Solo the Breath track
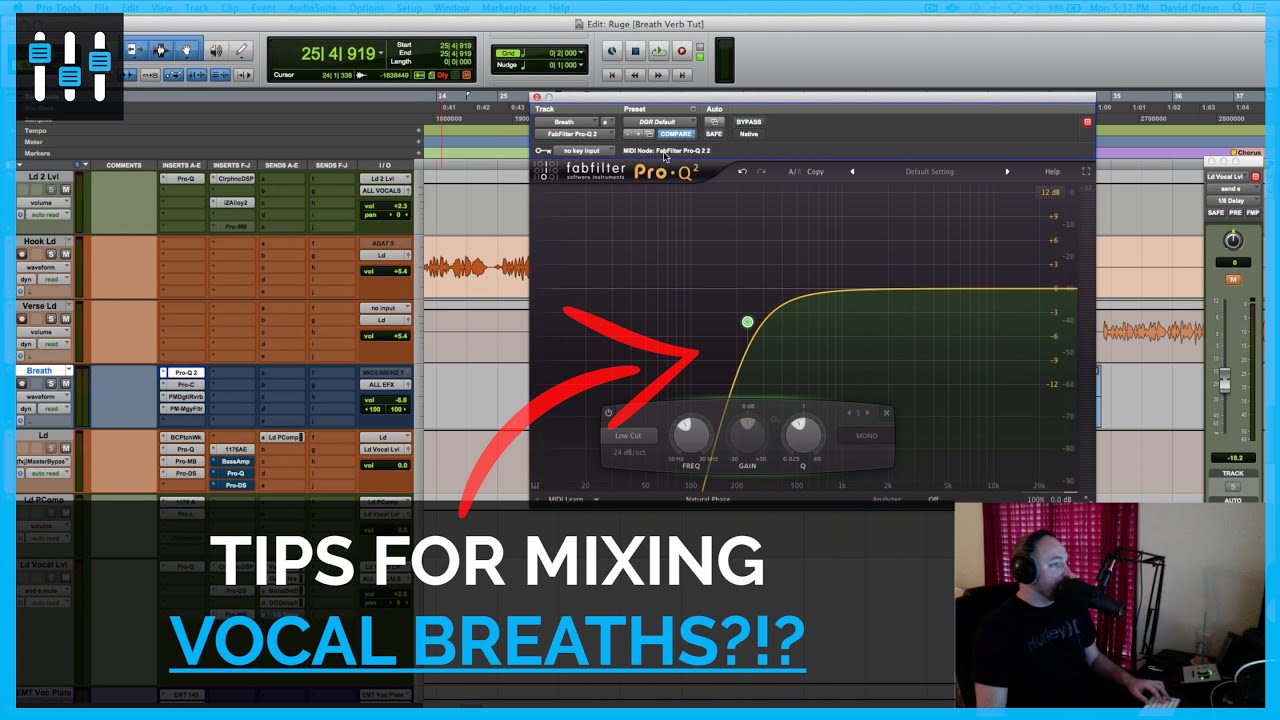The height and width of the screenshot is (720, 1280). [x=52, y=384]
